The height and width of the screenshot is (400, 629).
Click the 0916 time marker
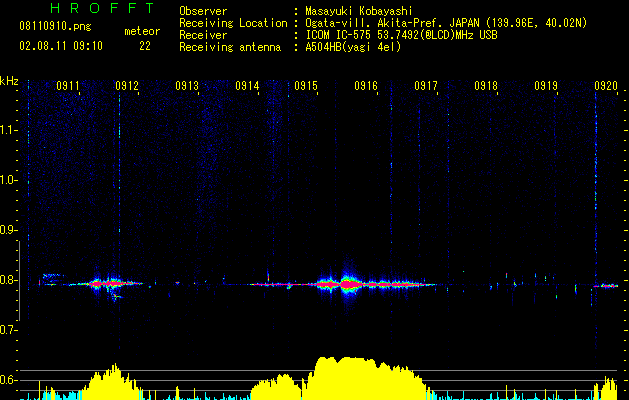coord(366,86)
